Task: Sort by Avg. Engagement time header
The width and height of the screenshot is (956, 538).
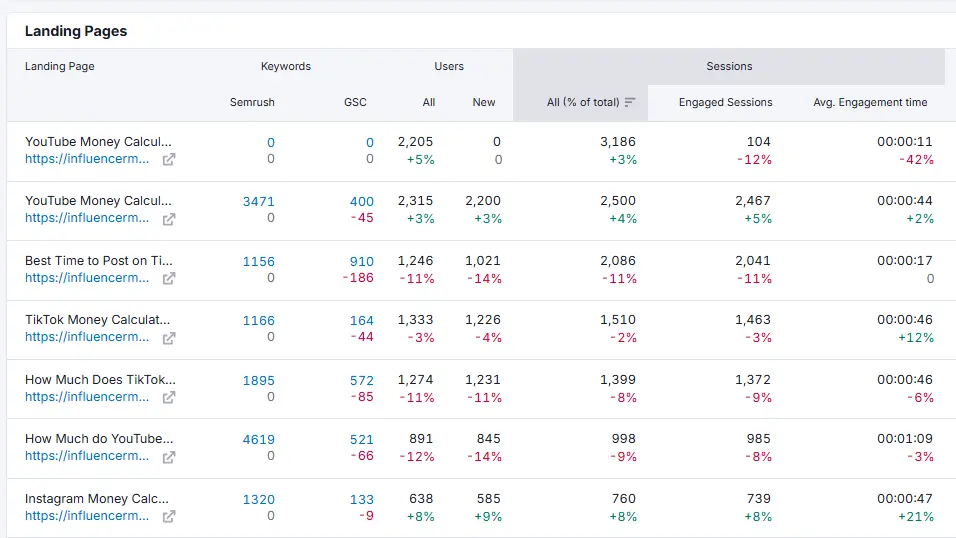Action: tap(870, 102)
